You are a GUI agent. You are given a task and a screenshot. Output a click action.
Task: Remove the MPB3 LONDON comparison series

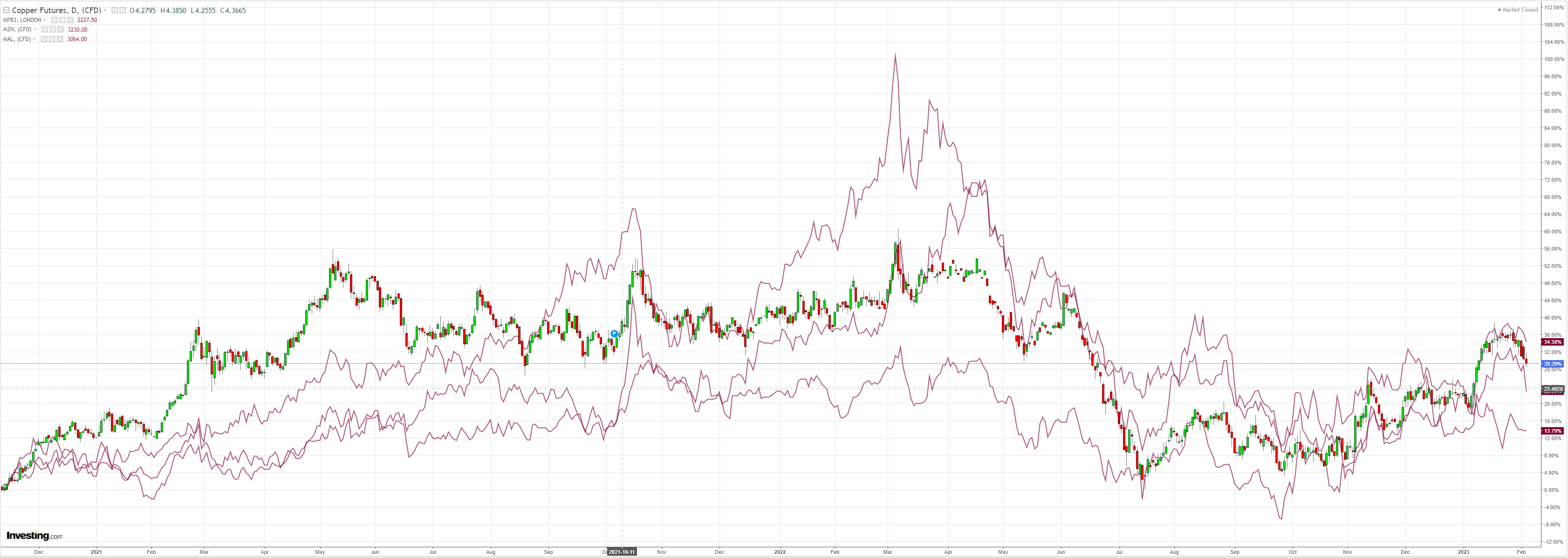[71, 20]
